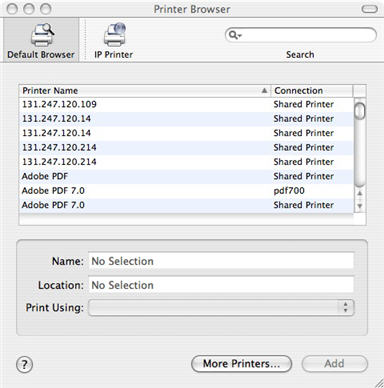Sort by Connection column header
Viewport: 384px width, 388px height.
click(x=311, y=91)
